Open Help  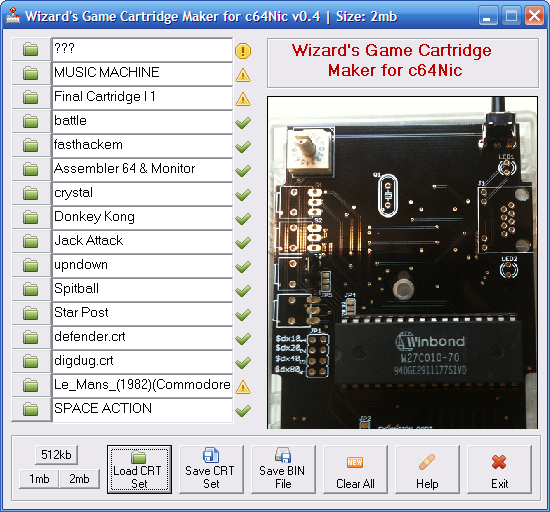427,470
